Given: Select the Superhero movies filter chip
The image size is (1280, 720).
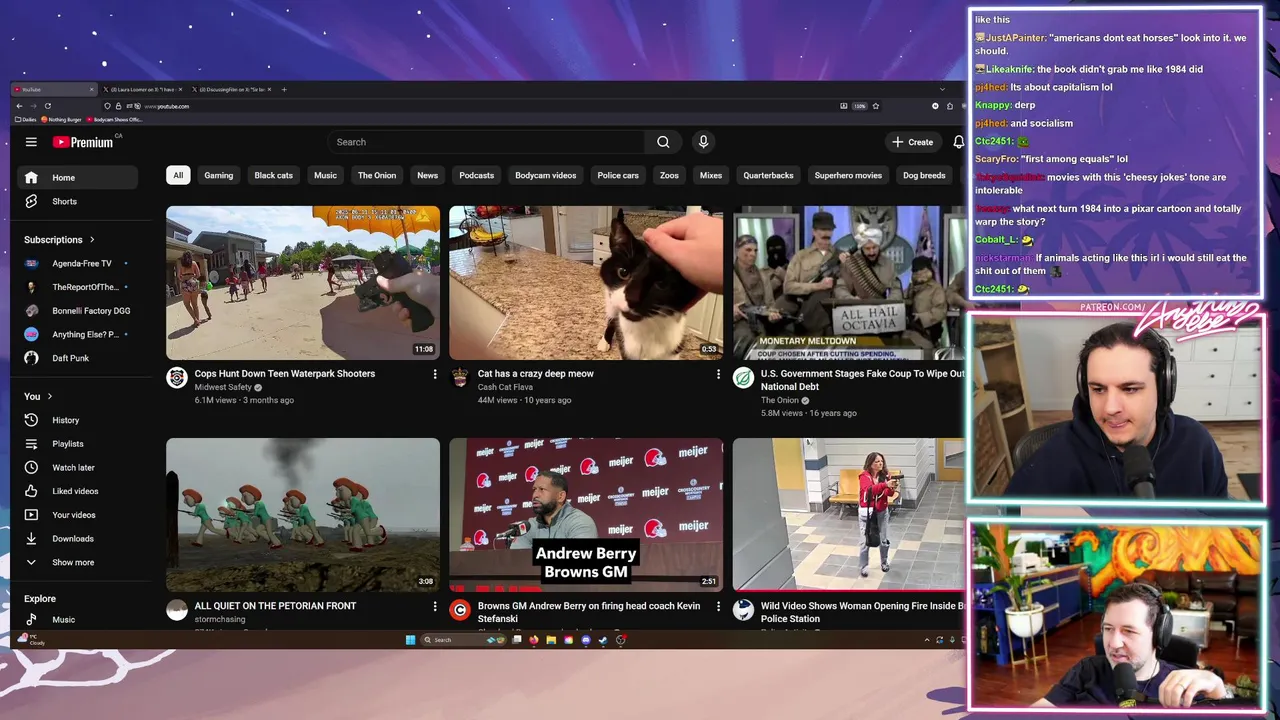Looking at the screenshot, I should coord(848,175).
